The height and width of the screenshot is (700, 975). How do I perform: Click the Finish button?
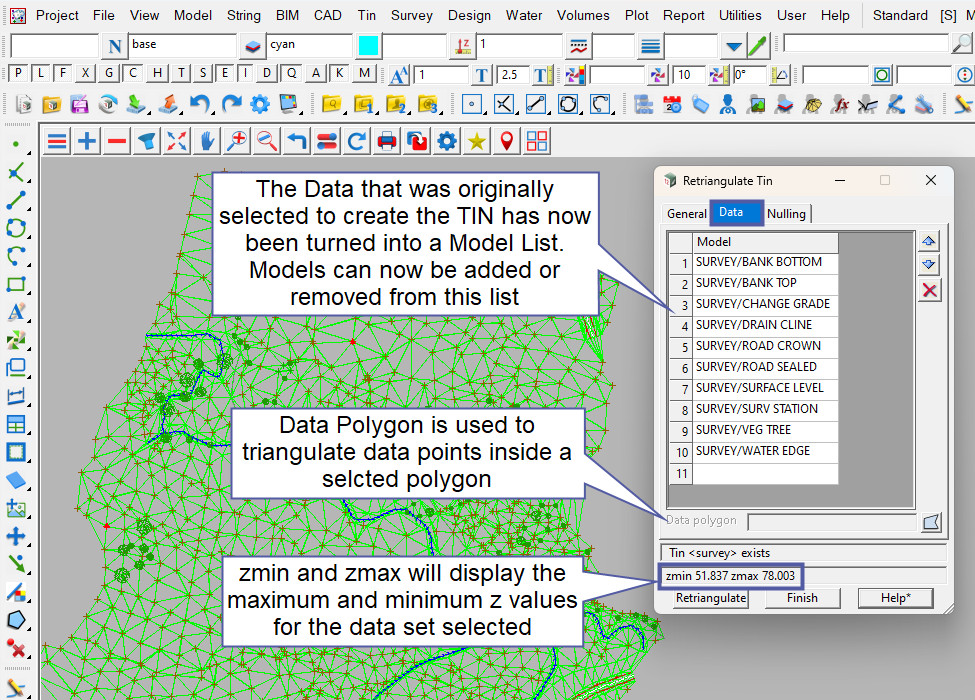click(802, 598)
